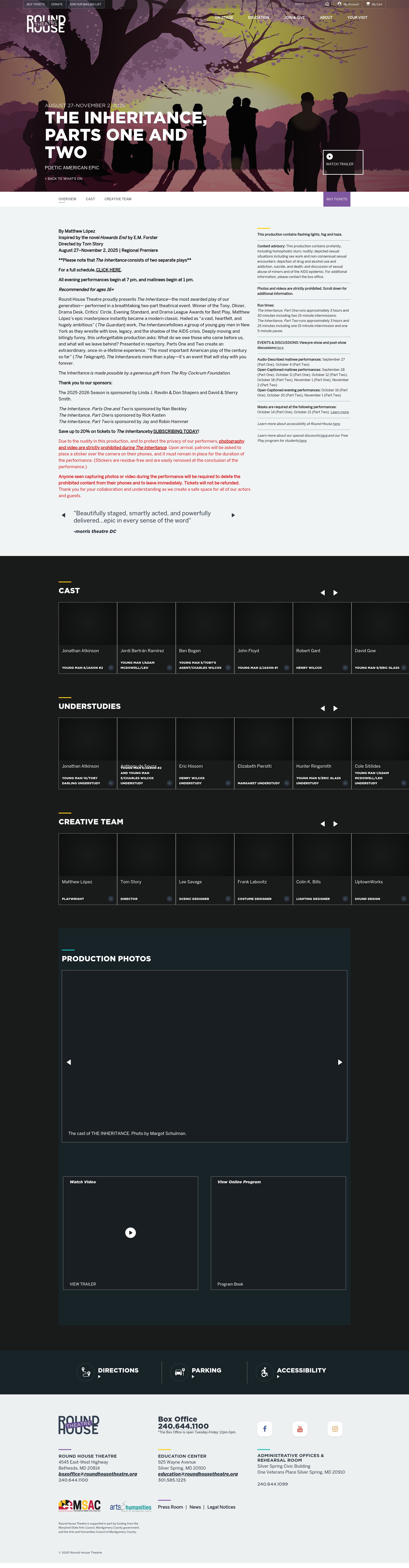Open the Program Book thumbnail
Viewport: 409px width, 1568px height.
[x=278, y=1233]
